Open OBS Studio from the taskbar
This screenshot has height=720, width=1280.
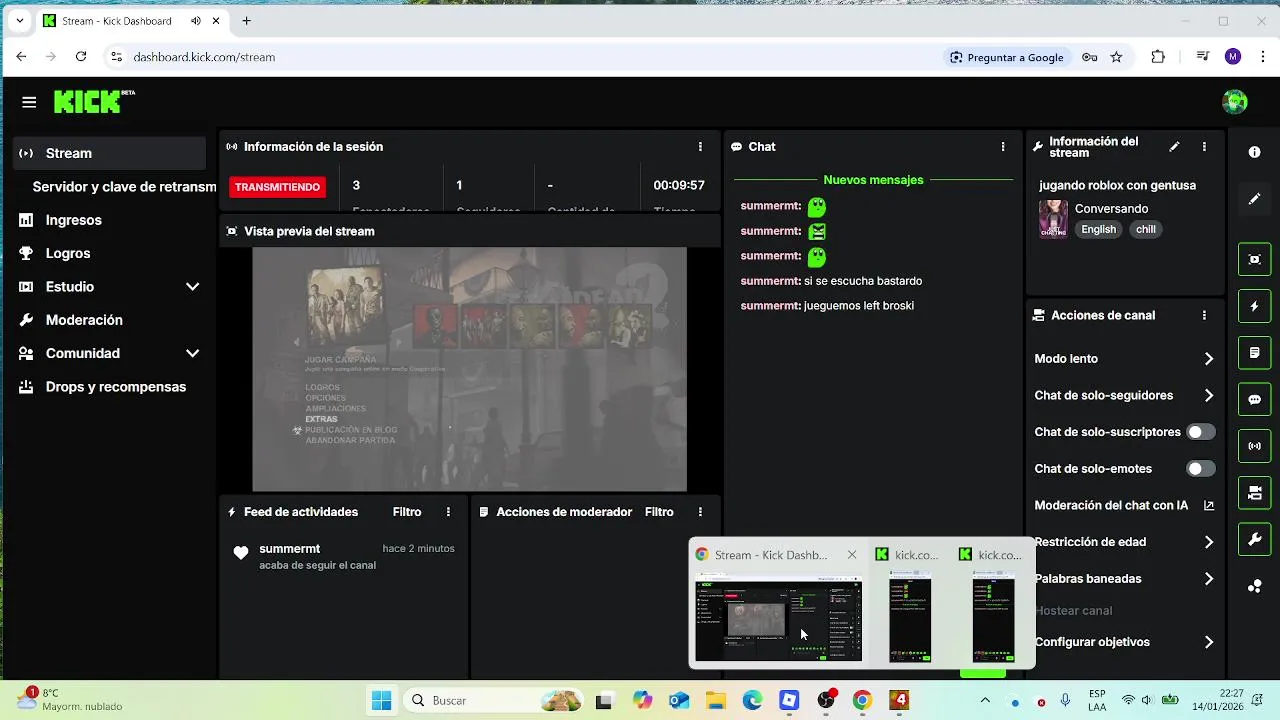[826, 700]
